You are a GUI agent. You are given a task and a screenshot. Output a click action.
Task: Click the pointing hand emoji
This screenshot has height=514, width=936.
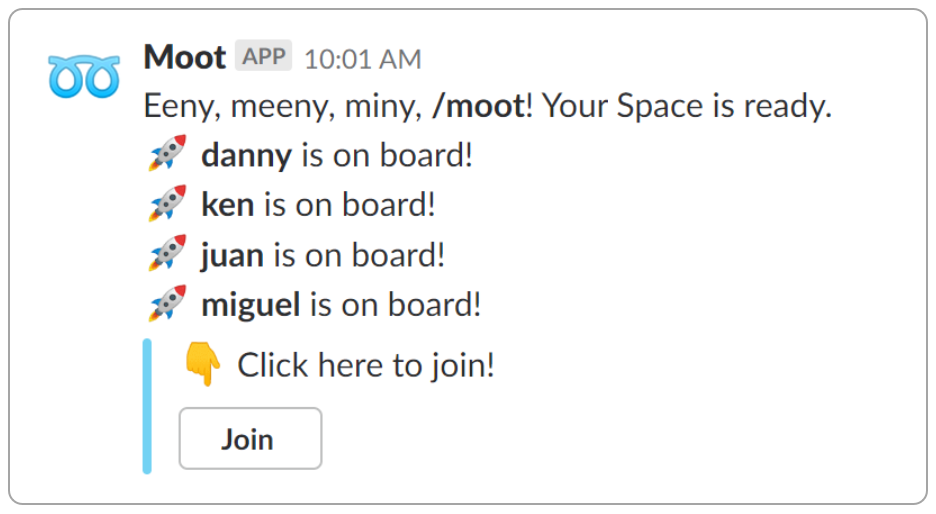(202, 365)
